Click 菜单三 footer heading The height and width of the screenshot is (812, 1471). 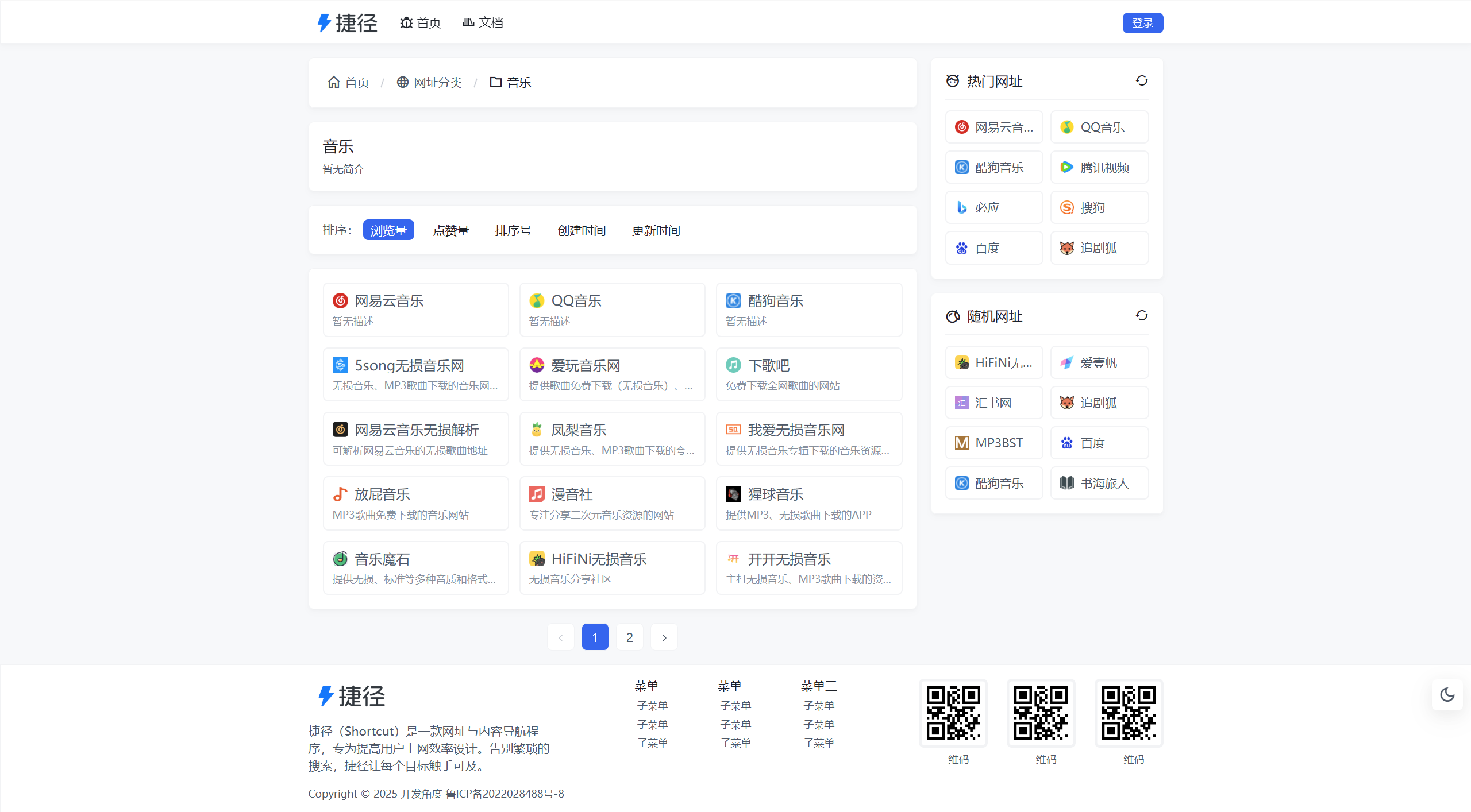[x=819, y=686]
